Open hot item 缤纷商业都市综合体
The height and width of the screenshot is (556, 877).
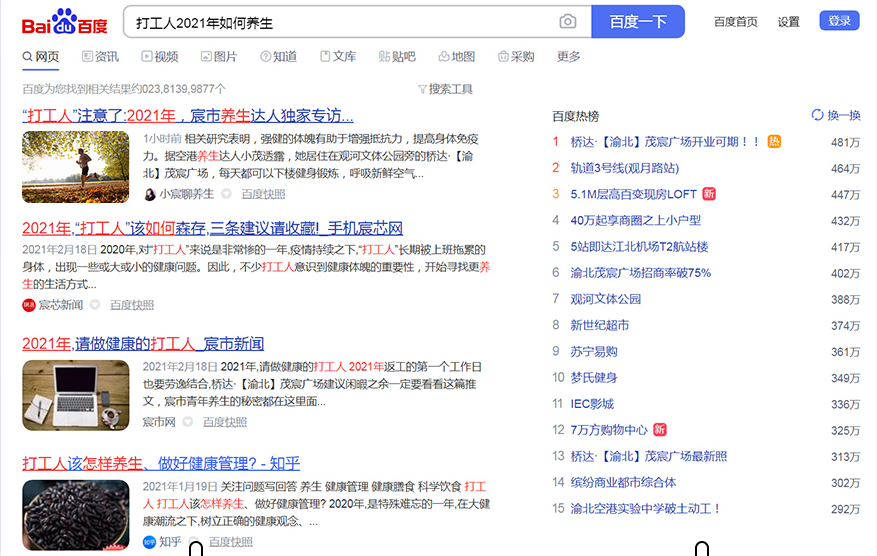(x=623, y=482)
